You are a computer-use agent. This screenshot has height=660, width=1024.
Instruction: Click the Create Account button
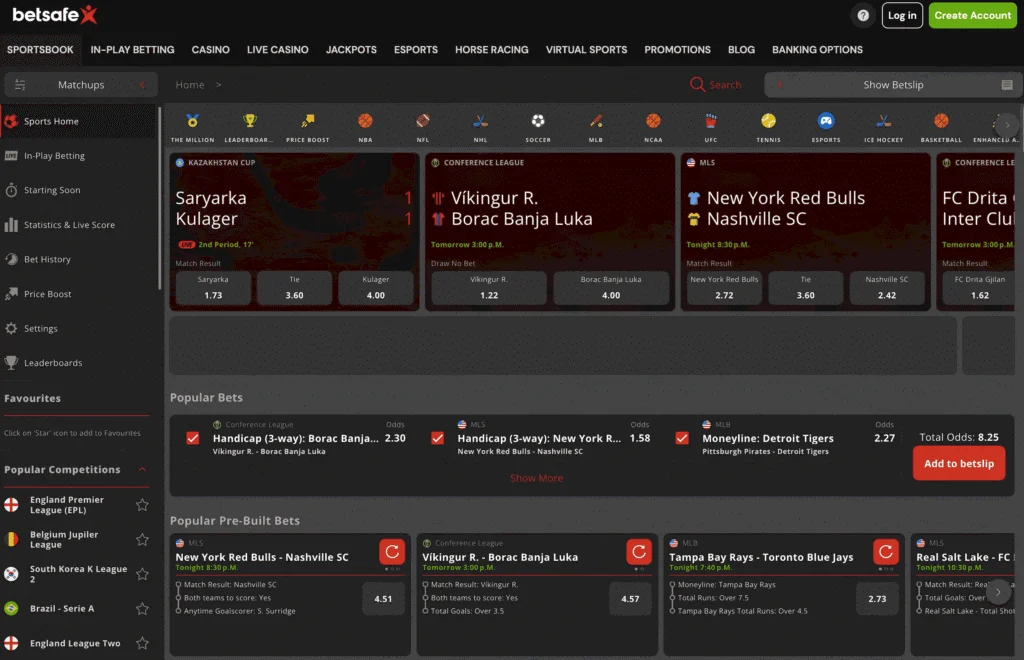972,16
